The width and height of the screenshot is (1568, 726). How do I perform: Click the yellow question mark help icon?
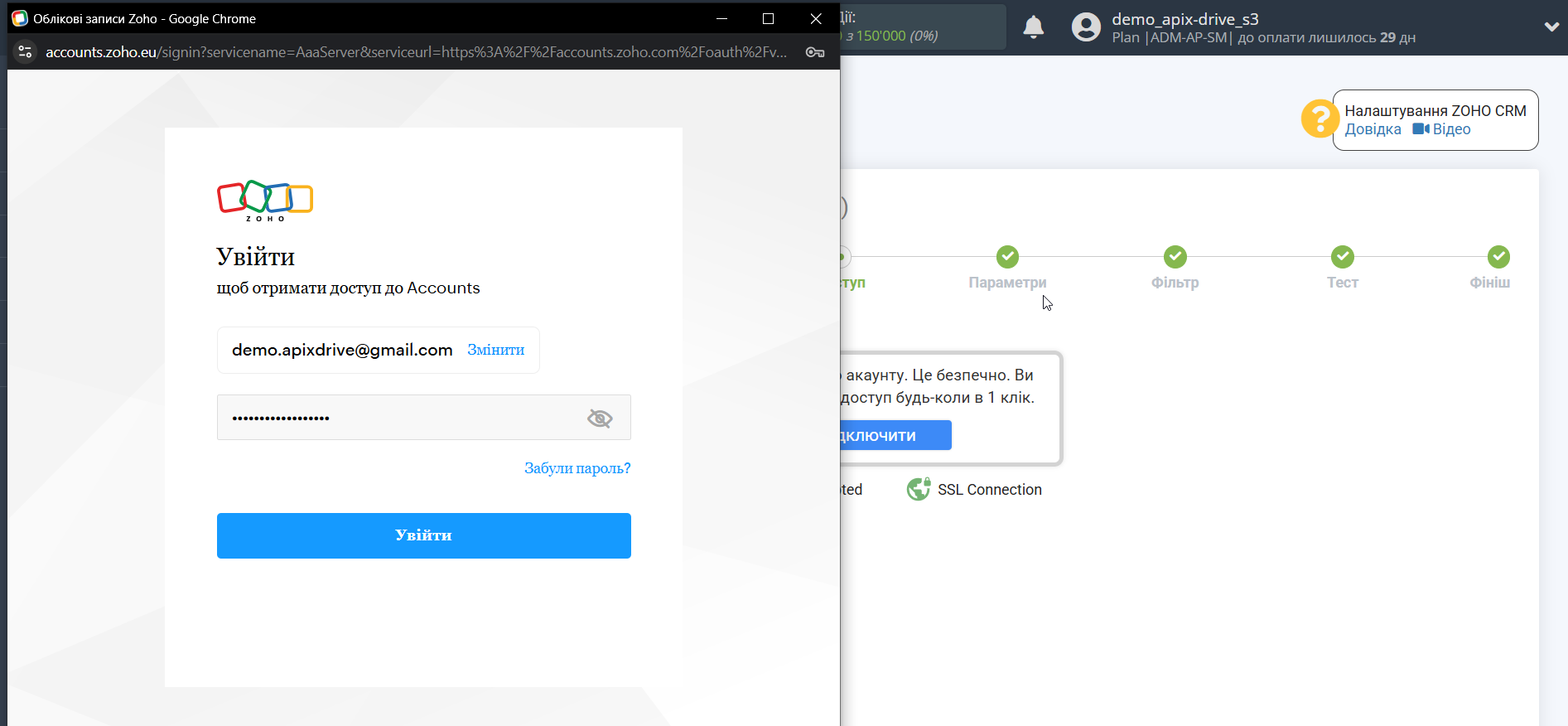(1320, 119)
